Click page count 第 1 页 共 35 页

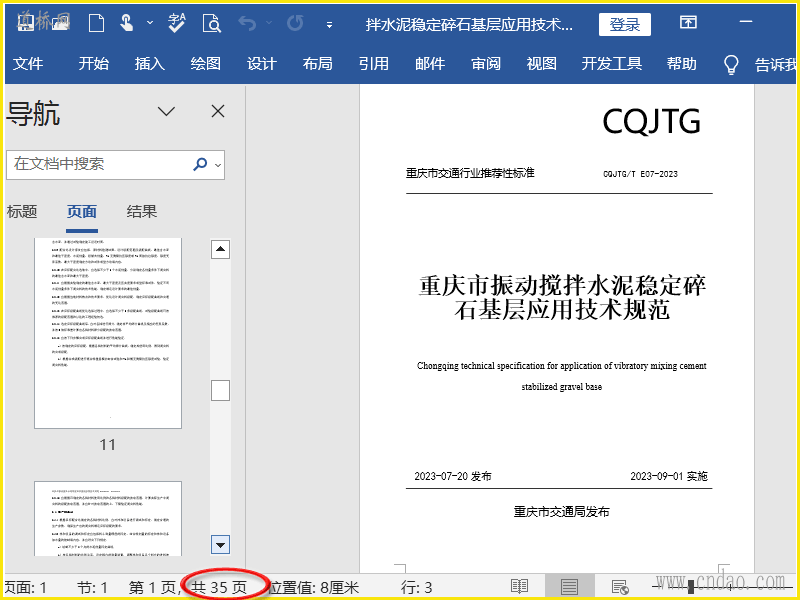click(x=188, y=587)
